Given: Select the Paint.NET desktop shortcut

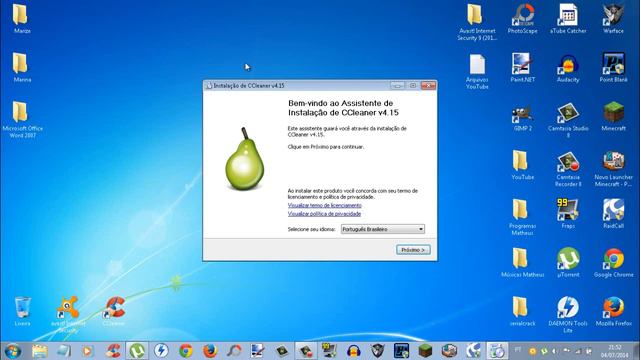Looking at the screenshot, I should click(522, 68).
